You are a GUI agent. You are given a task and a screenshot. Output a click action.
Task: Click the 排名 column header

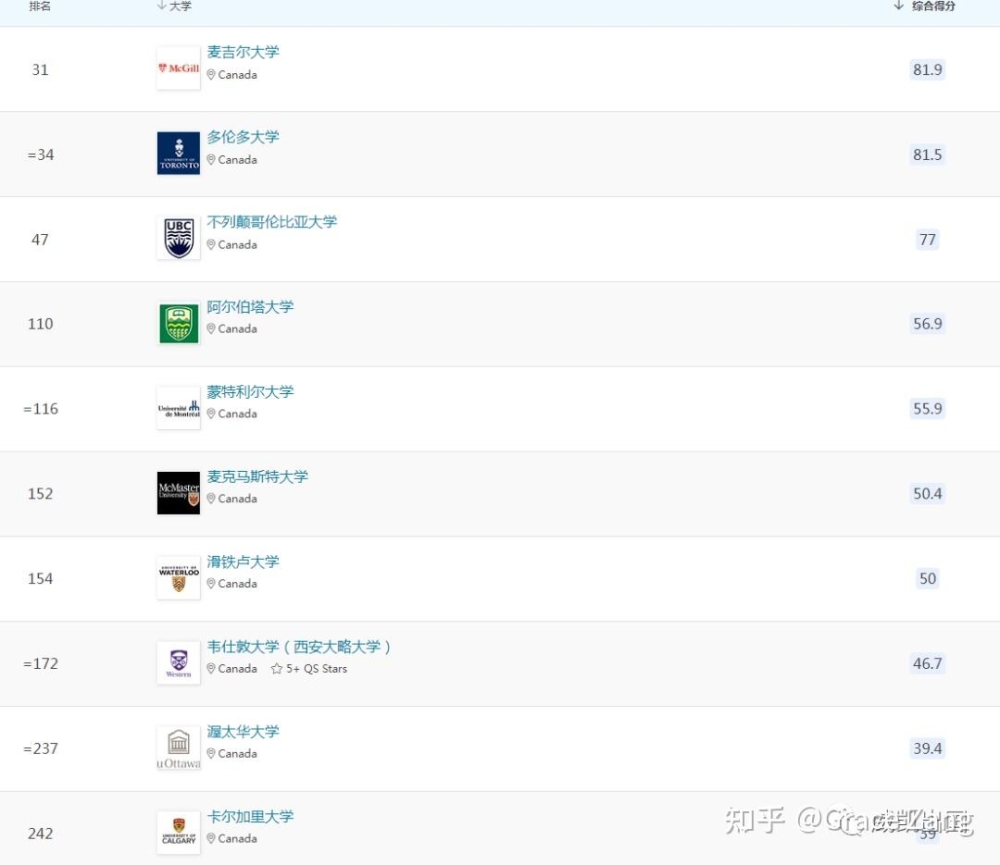click(40, 6)
